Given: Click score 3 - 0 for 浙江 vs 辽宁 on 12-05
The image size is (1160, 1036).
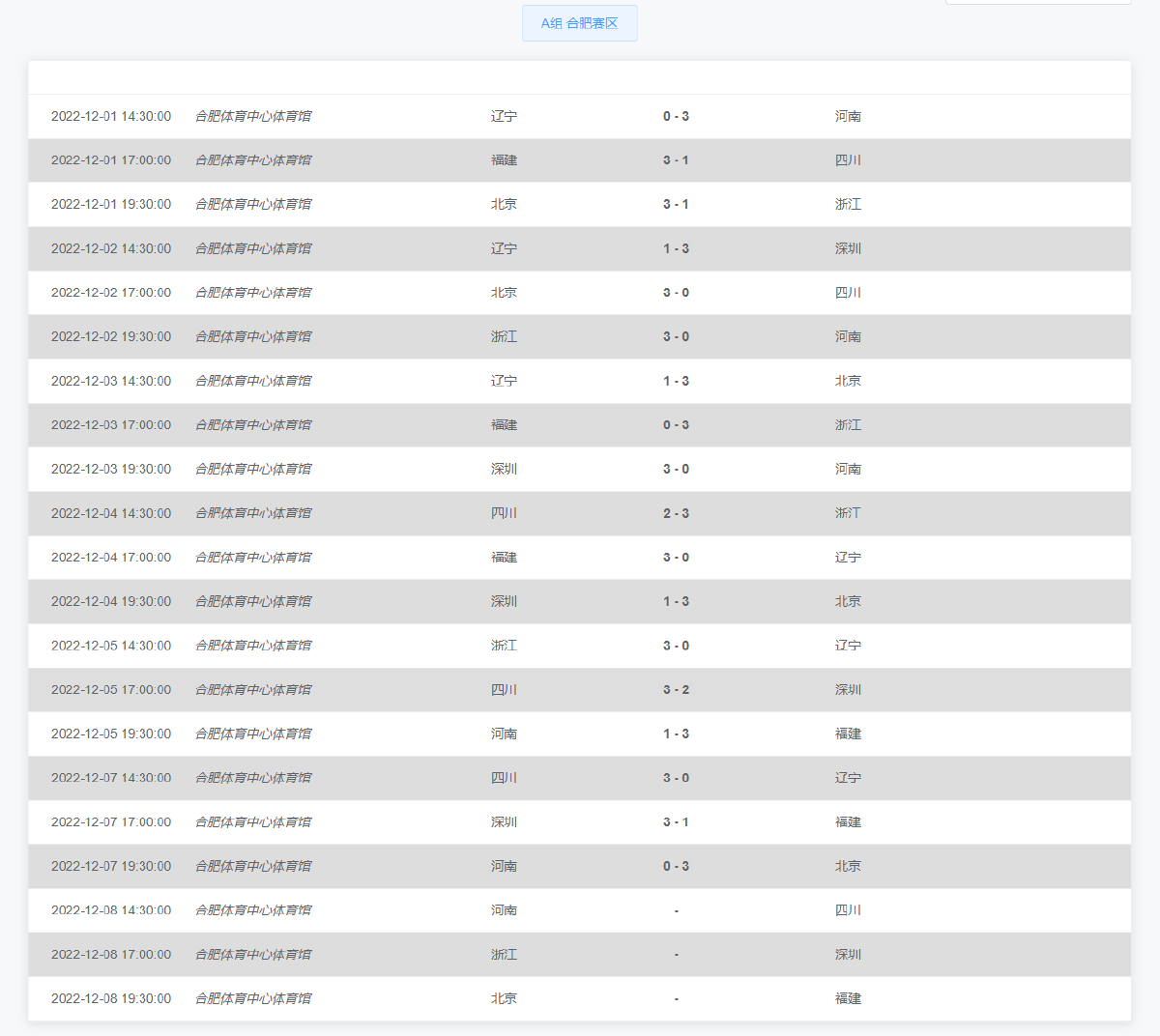Looking at the screenshot, I should [676, 646].
